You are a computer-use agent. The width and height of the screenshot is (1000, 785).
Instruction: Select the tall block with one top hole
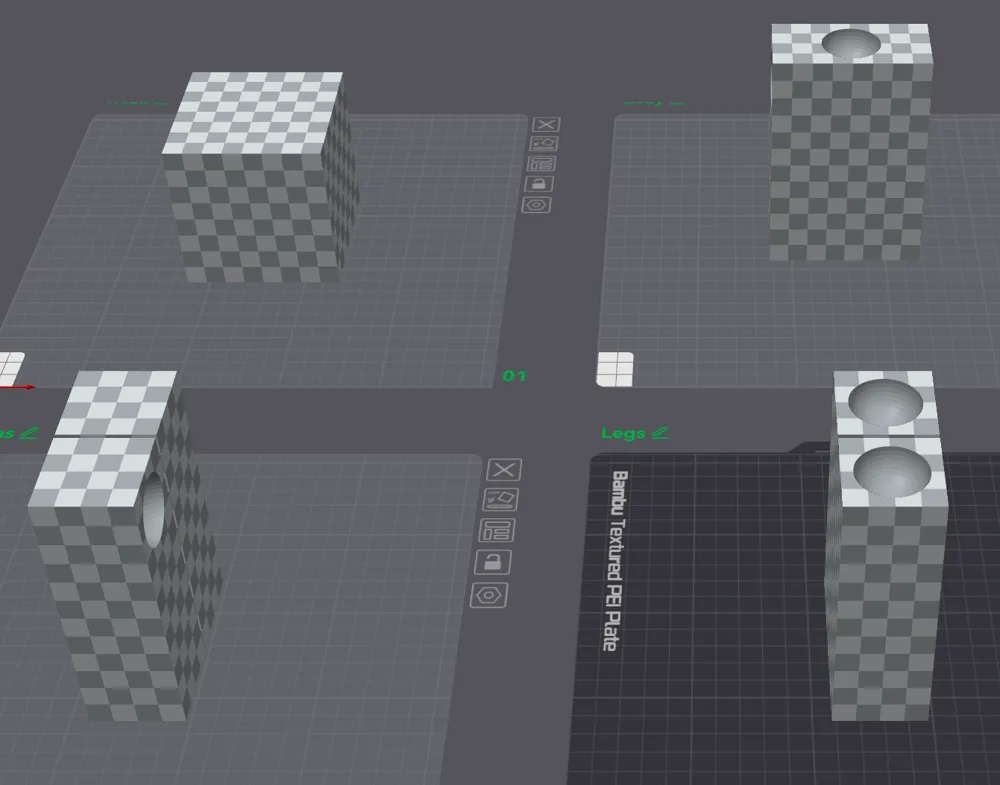click(x=850, y=142)
